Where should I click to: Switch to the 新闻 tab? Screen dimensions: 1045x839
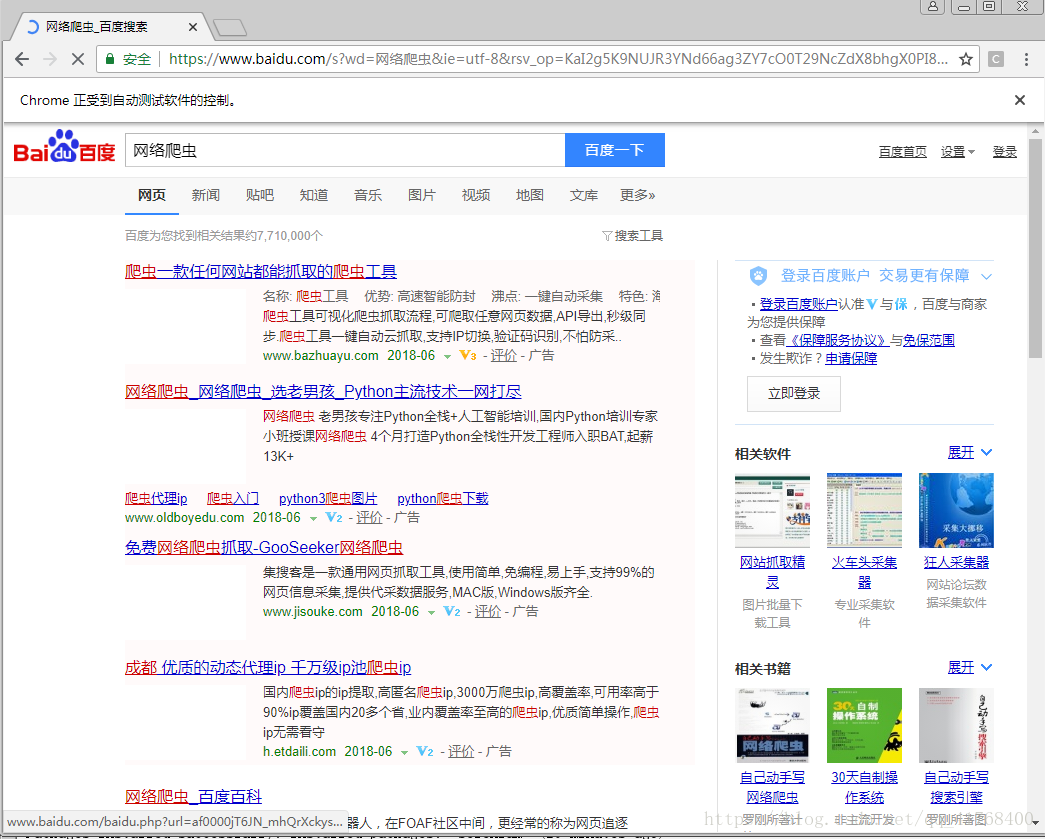pos(206,195)
